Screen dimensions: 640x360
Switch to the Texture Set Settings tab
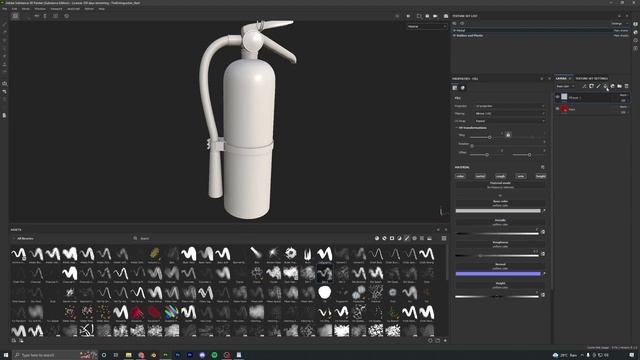591,78
